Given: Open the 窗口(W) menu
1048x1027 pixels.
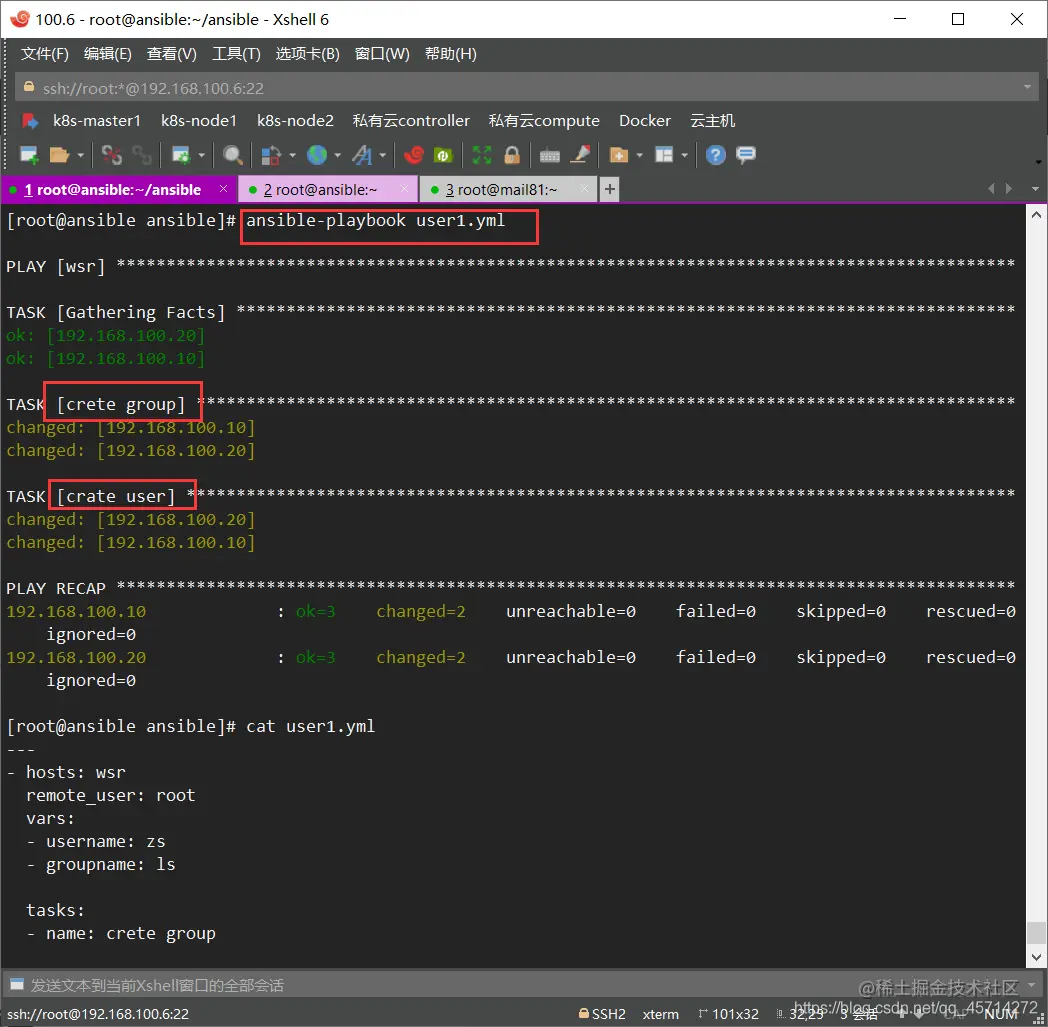Looking at the screenshot, I should click(x=382, y=53).
